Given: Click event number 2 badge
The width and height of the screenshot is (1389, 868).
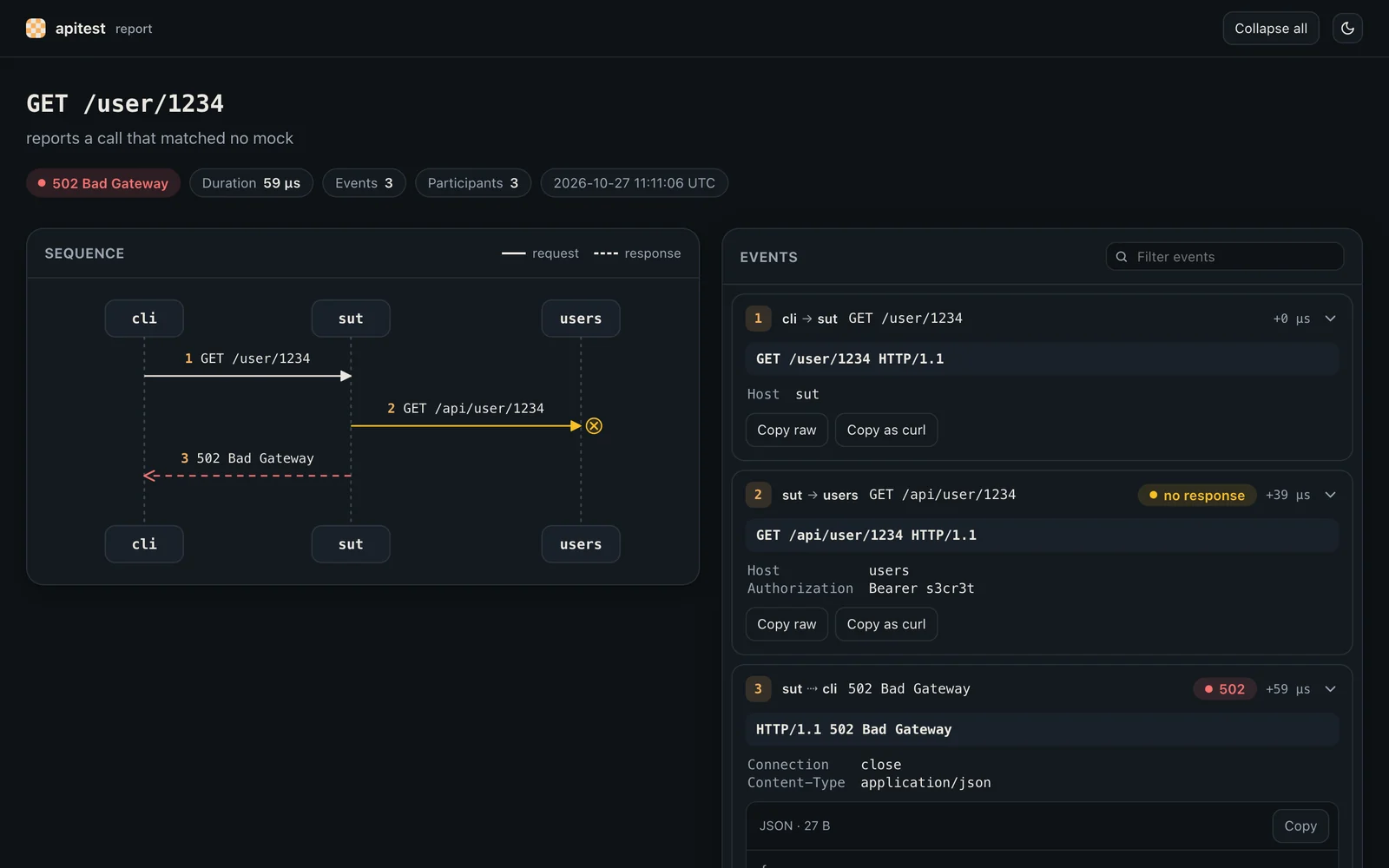Looking at the screenshot, I should [x=758, y=495].
